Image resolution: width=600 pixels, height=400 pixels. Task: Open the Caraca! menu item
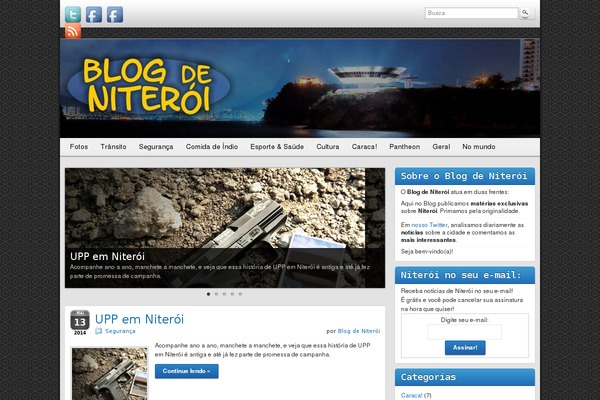pos(364,147)
